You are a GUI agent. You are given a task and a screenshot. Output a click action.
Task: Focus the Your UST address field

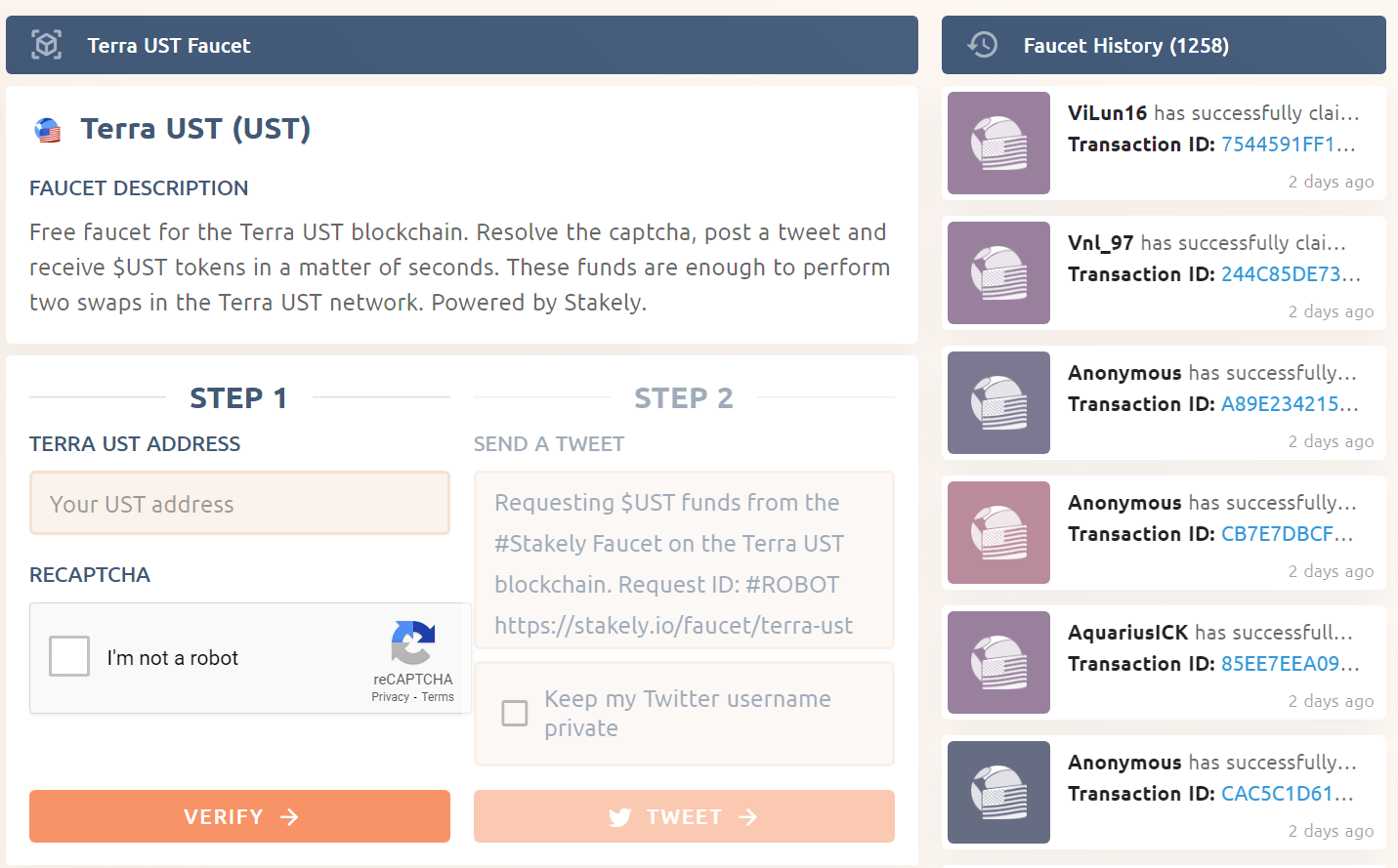point(239,504)
